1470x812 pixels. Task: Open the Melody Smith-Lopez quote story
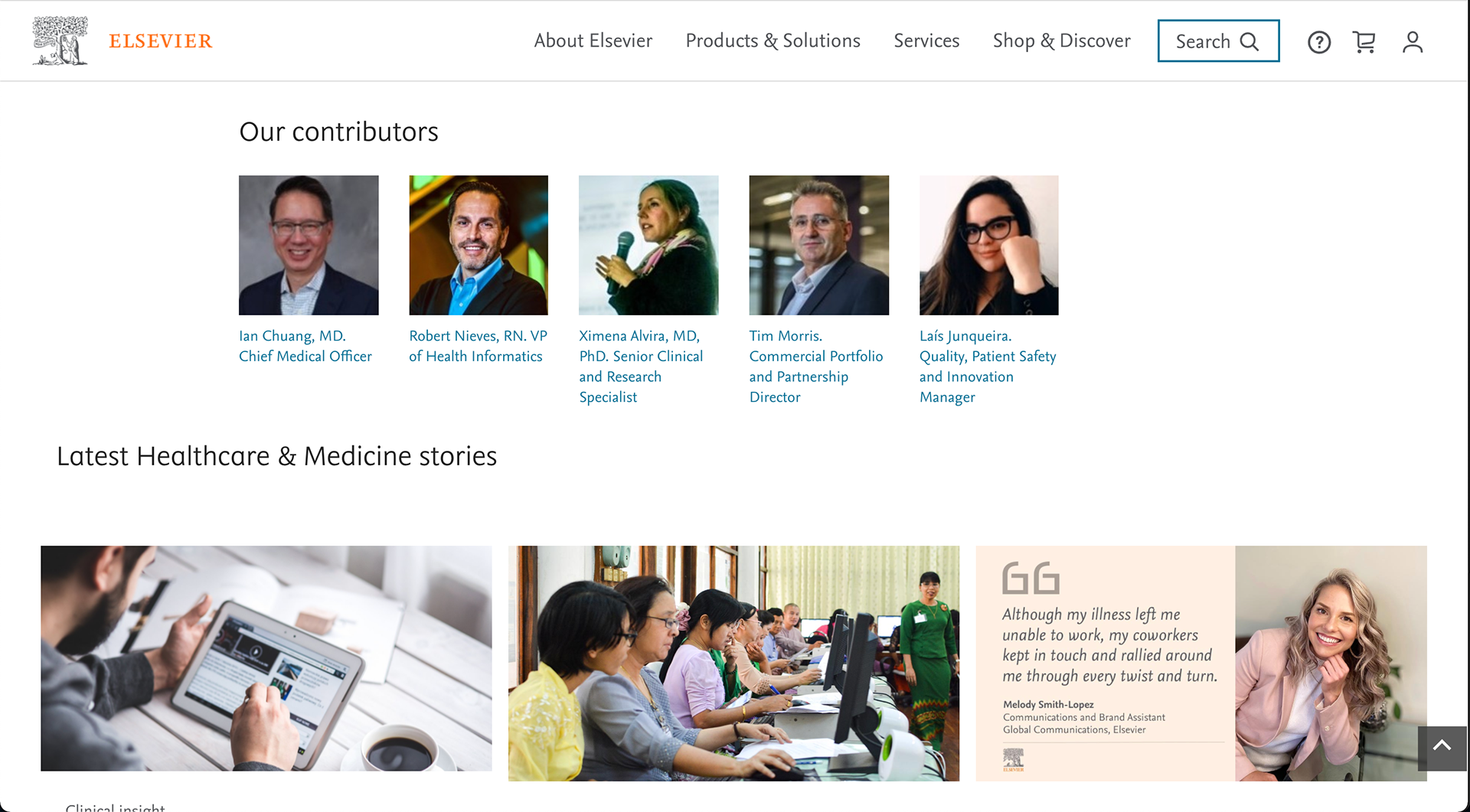[1200, 663]
